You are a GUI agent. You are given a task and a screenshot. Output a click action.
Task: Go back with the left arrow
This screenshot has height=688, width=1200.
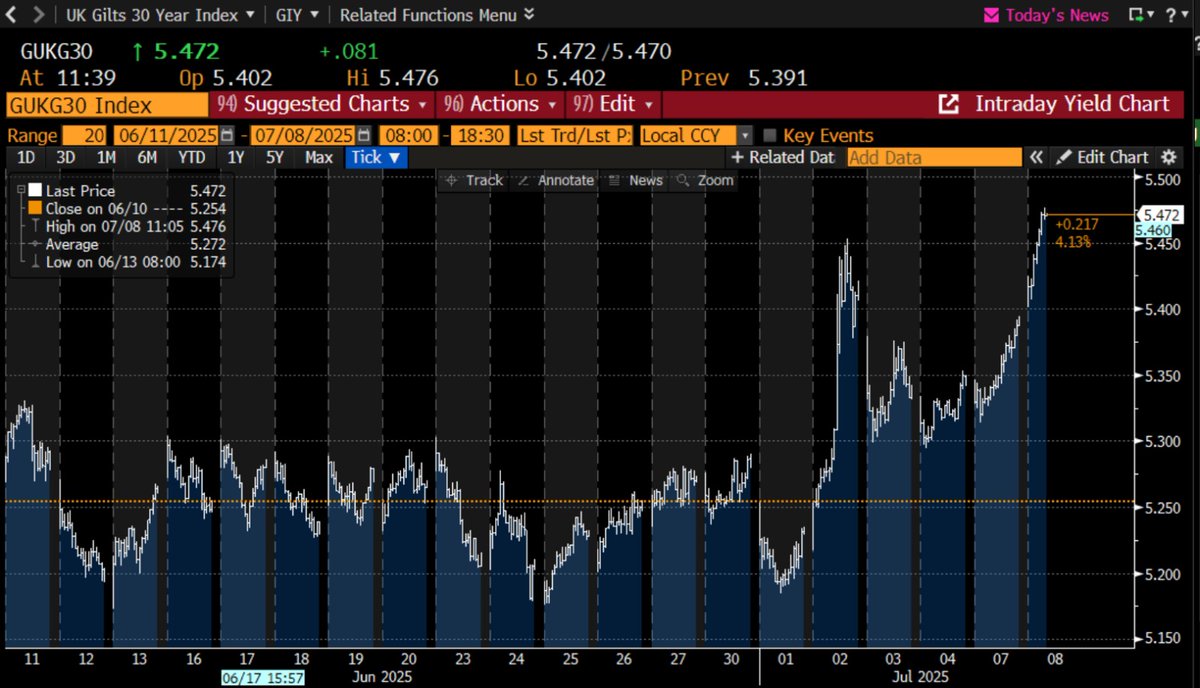[x=10, y=15]
